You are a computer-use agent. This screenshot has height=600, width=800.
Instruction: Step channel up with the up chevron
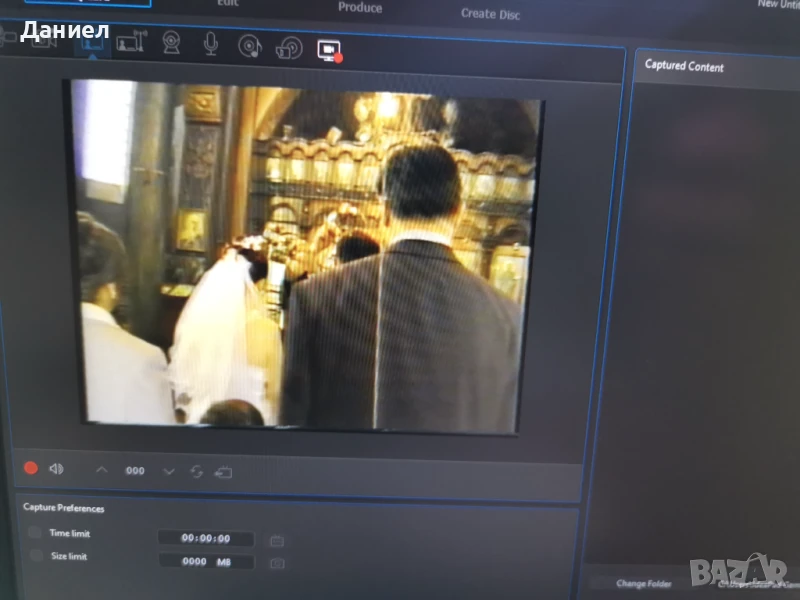(x=102, y=469)
